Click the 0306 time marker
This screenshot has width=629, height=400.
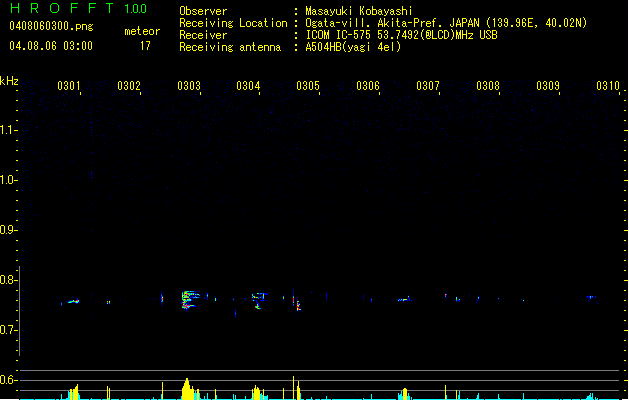[368, 86]
